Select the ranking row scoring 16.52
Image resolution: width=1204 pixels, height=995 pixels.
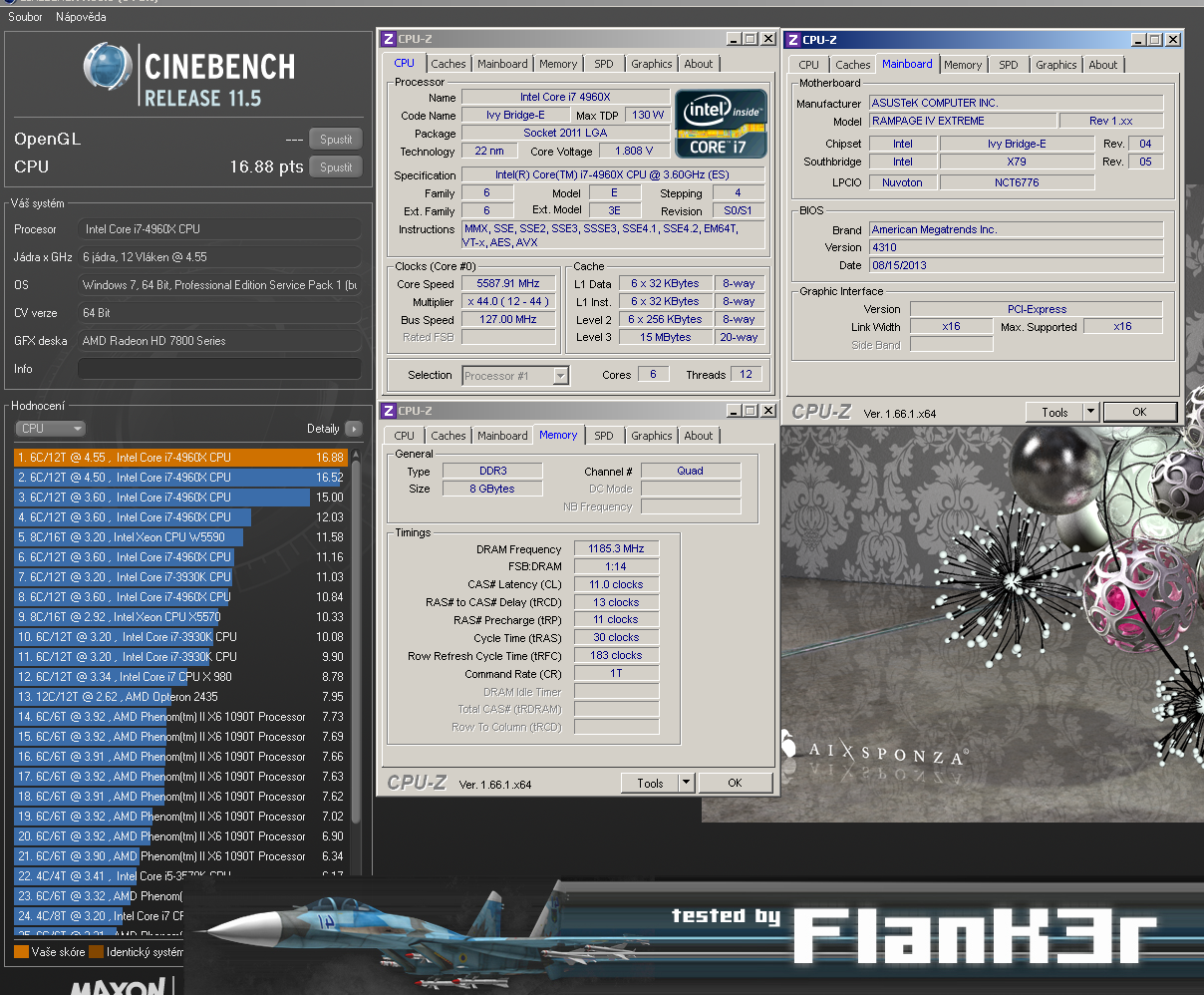pyautogui.click(x=180, y=478)
